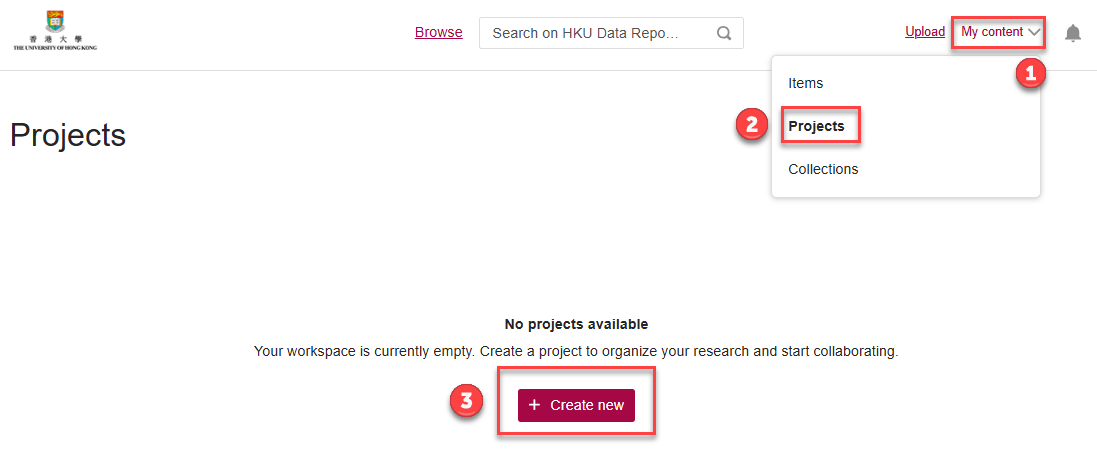Open the My content dropdown label
The width and height of the screenshot is (1097, 452).
tap(991, 32)
